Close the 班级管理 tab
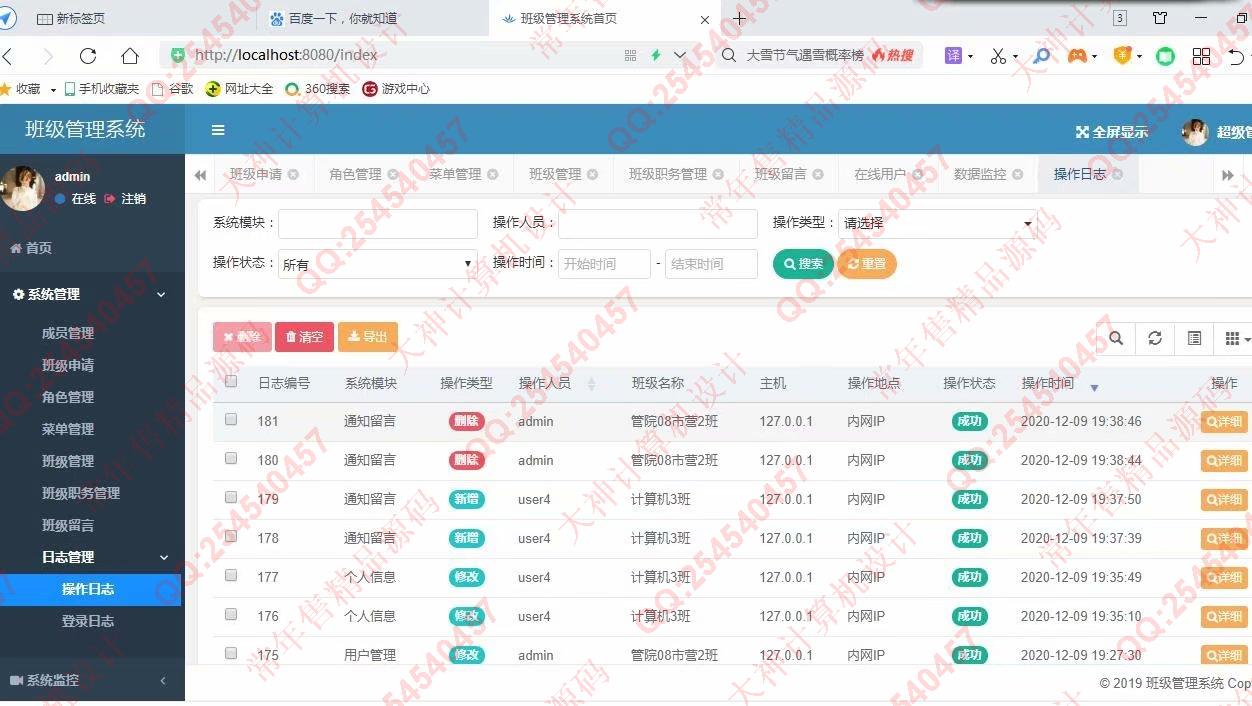This screenshot has height=706, width=1252. coord(592,174)
